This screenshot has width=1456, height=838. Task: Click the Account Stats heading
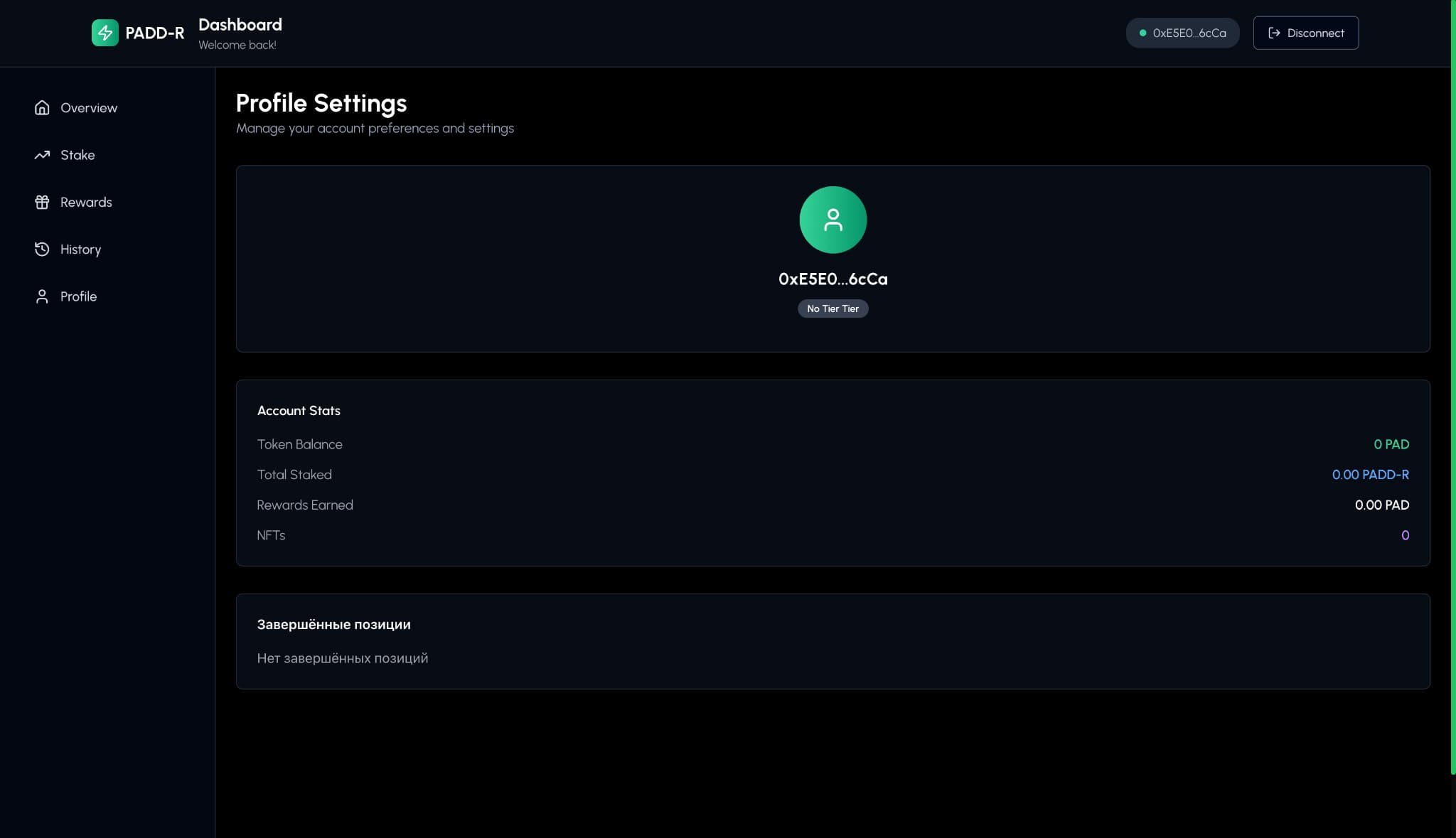pyautogui.click(x=299, y=410)
